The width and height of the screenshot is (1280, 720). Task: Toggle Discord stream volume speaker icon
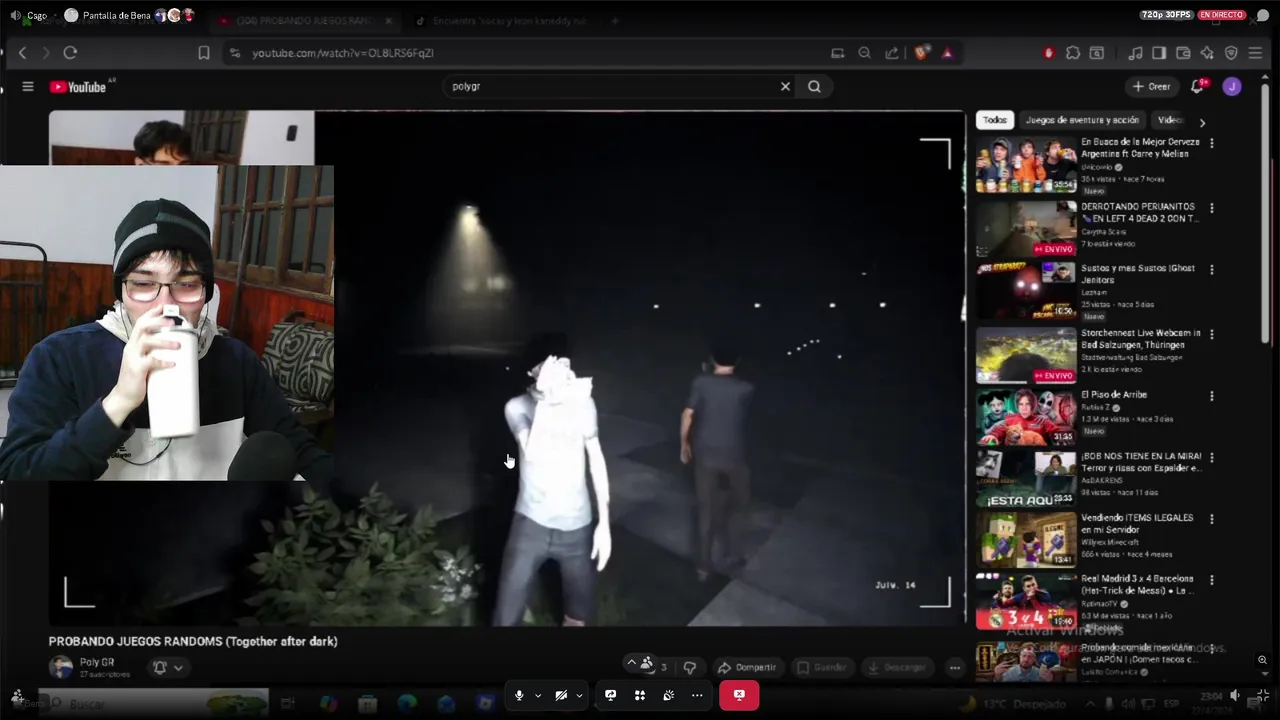(x=1235, y=695)
